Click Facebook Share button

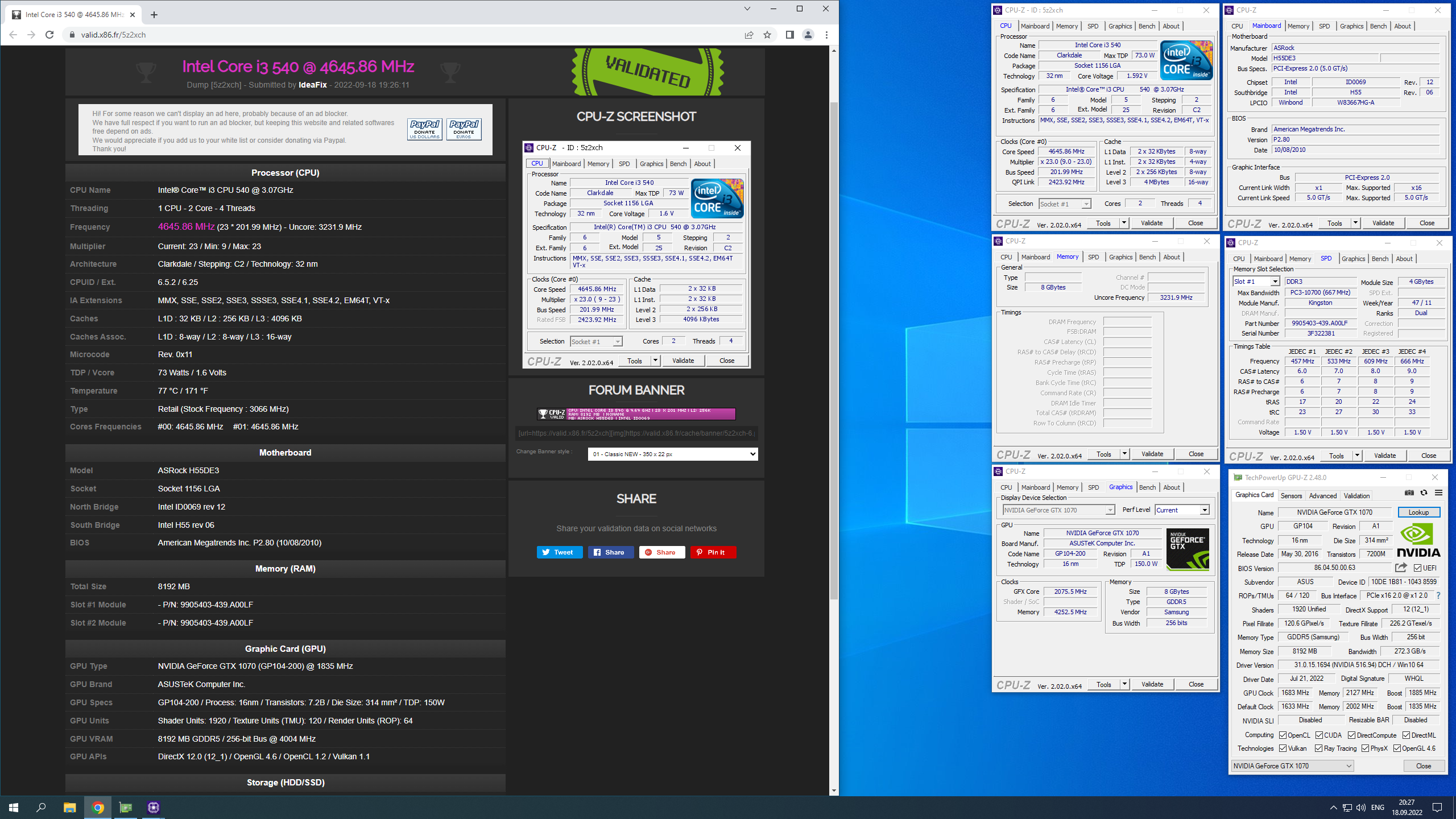coord(611,552)
